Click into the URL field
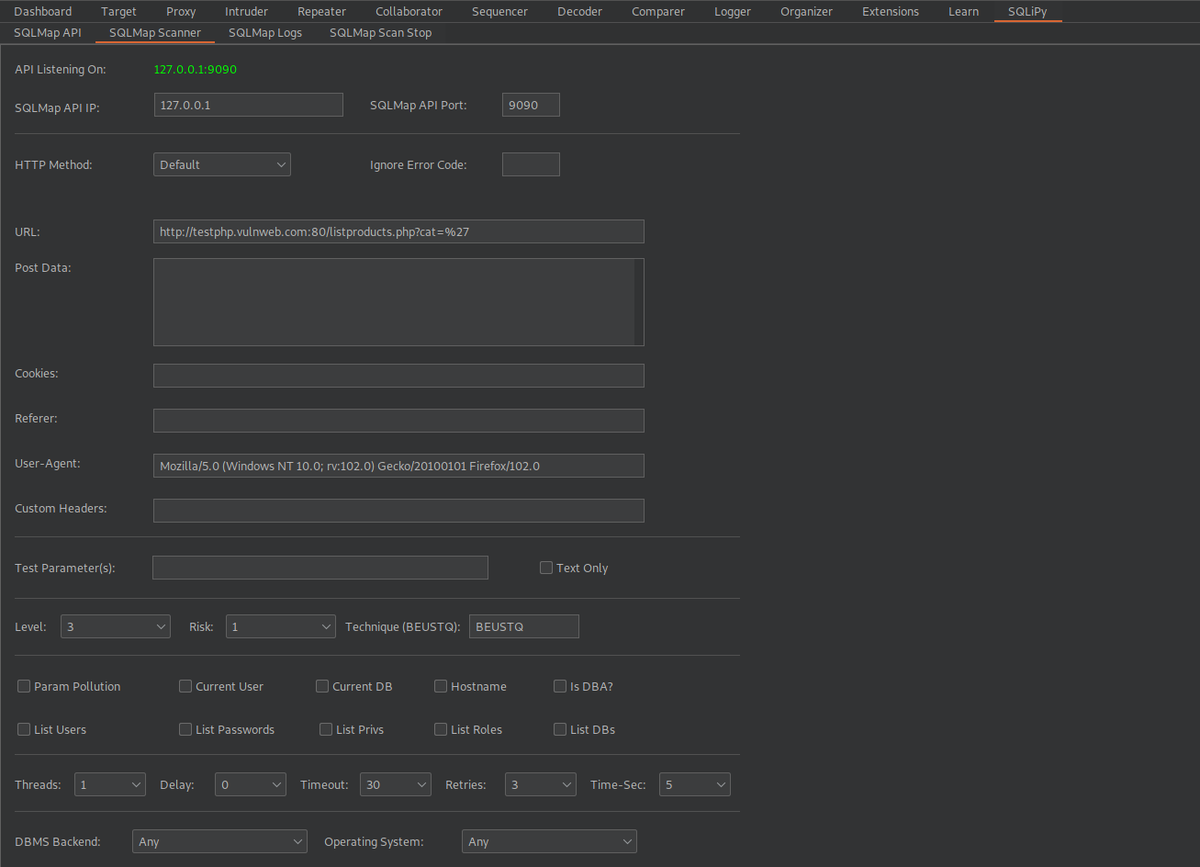This screenshot has height=867, width=1200. click(398, 232)
